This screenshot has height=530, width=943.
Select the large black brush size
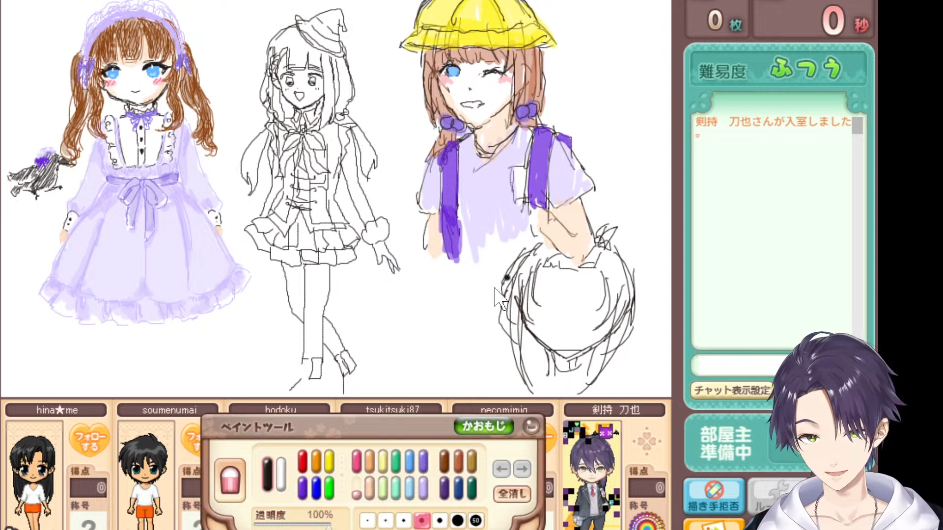(x=458, y=520)
